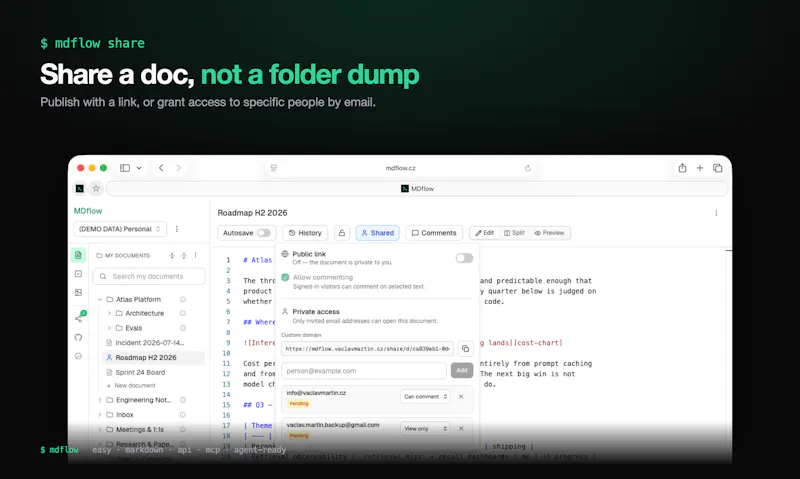Open Incident 2026-07-14 document
Screen dimensions: 800x479
[149, 343]
